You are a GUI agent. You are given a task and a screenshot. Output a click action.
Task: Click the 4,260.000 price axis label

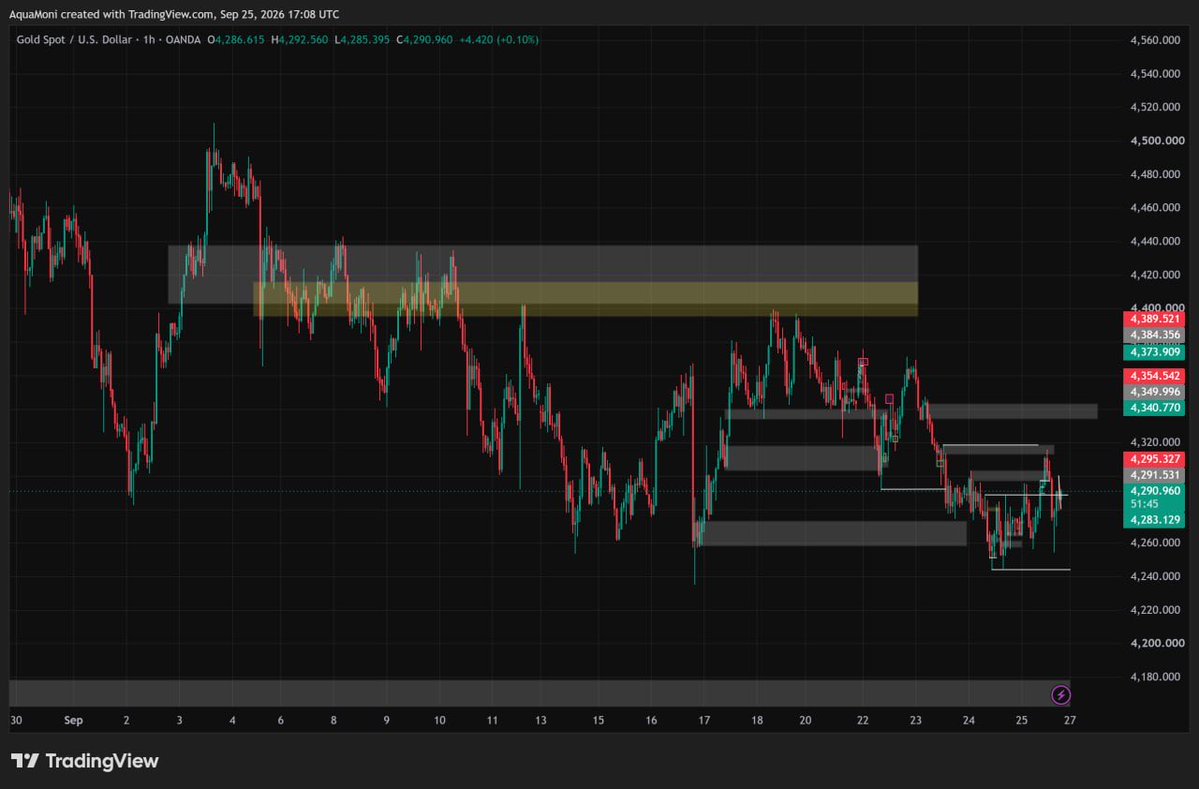point(1155,543)
